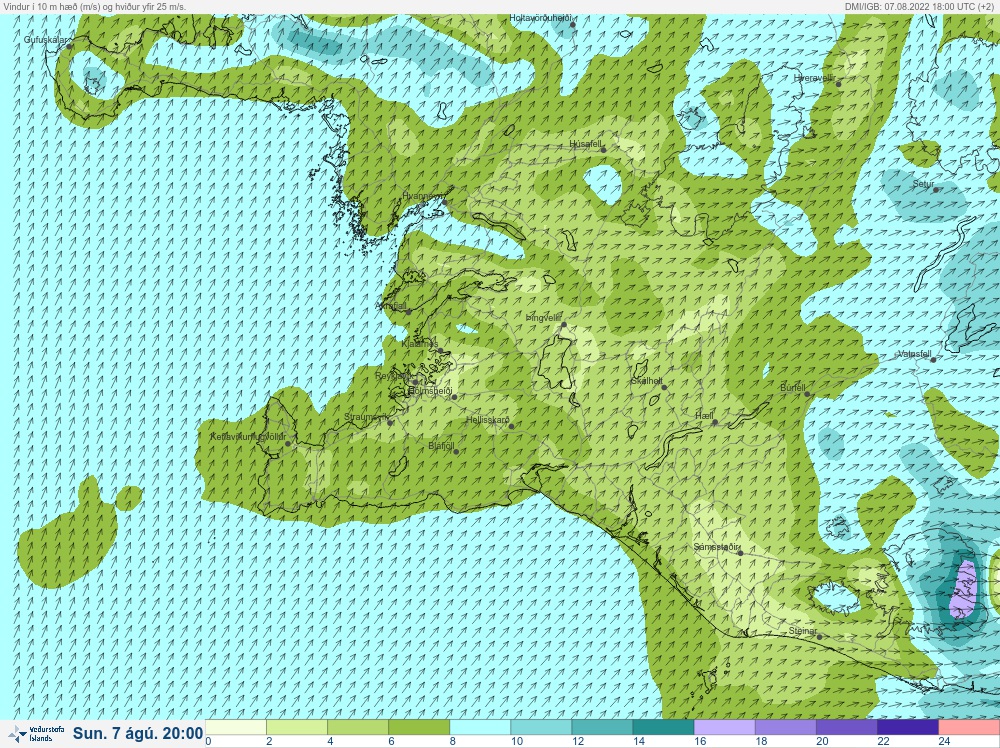This screenshot has height=748, width=1000.
Task: Select the Hellisskarð station label
Action: pos(488,420)
